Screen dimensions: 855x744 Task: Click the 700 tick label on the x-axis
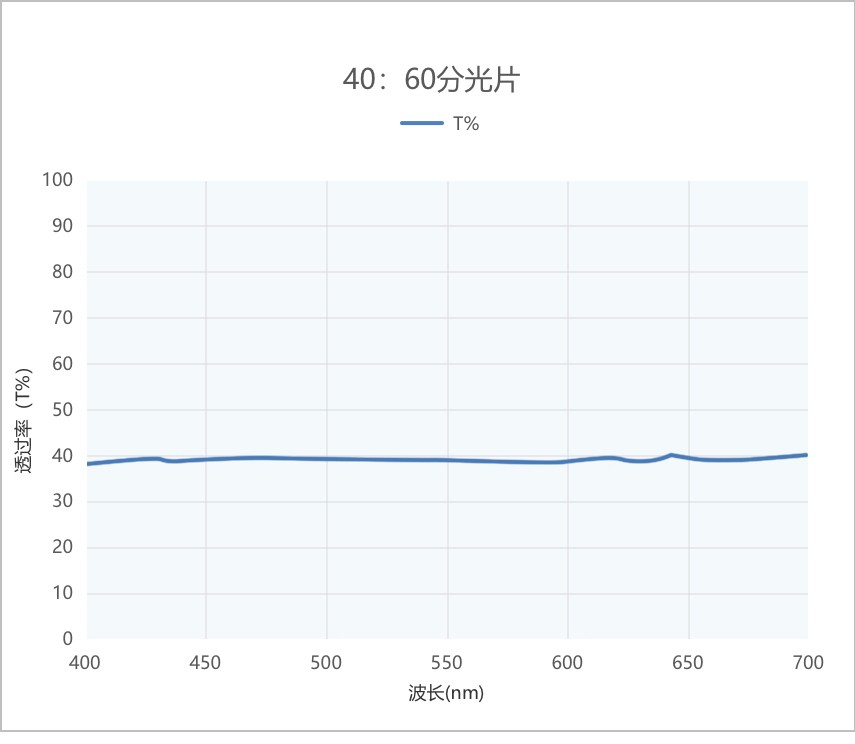click(x=810, y=662)
